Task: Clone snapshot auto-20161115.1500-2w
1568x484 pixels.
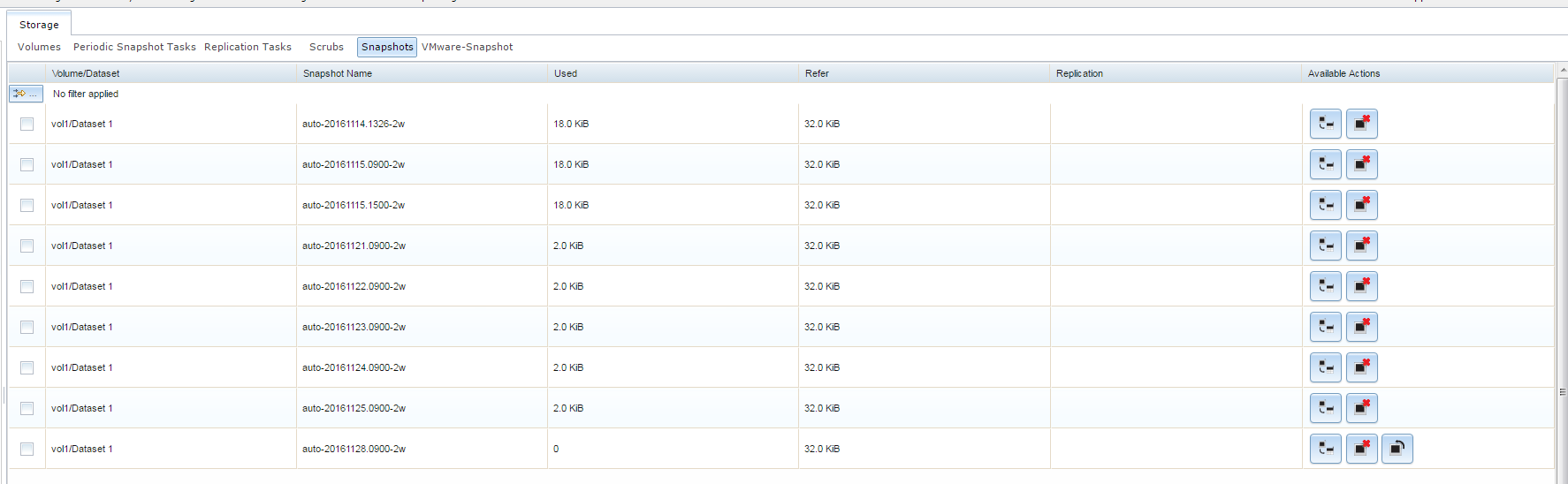Action: 1325,205
